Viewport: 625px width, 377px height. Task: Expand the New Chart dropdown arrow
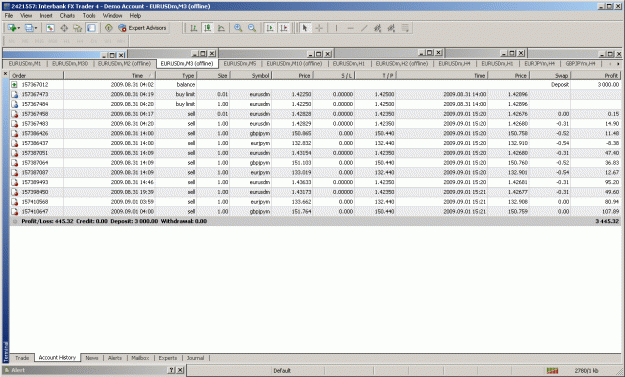(x=18, y=28)
